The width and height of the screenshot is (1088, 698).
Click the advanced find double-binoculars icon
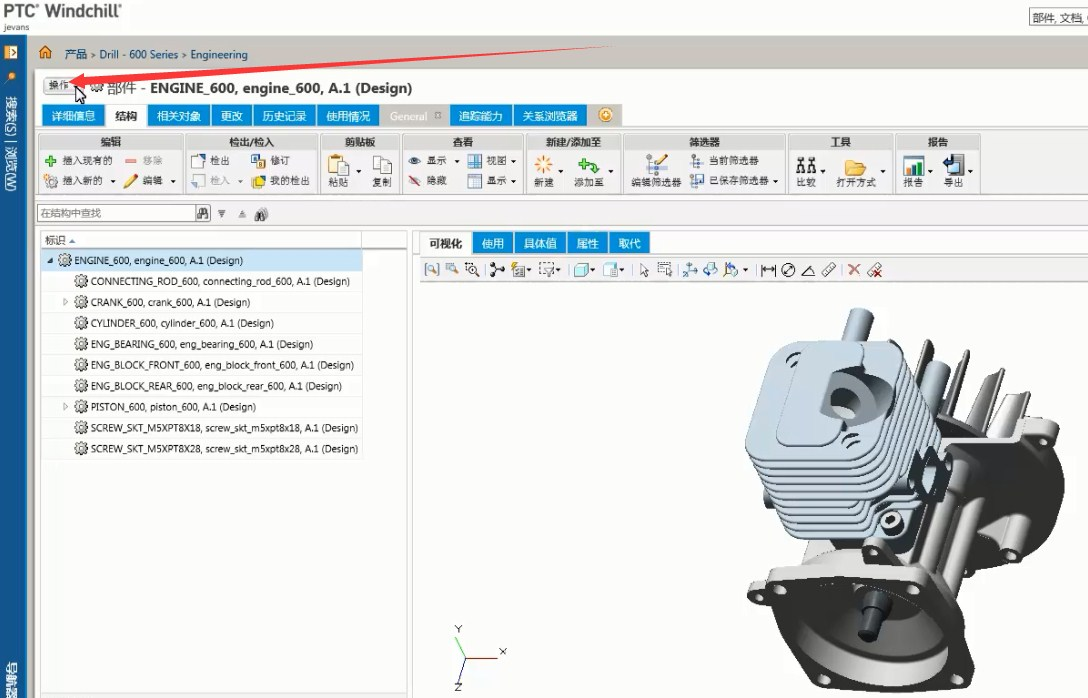point(261,214)
